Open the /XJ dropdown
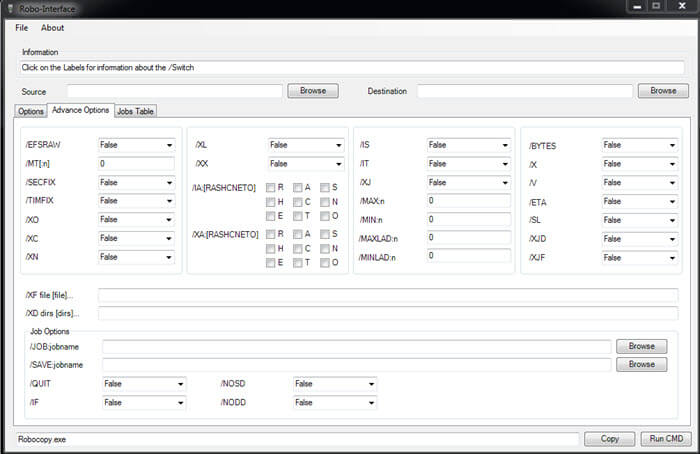 (469, 182)
